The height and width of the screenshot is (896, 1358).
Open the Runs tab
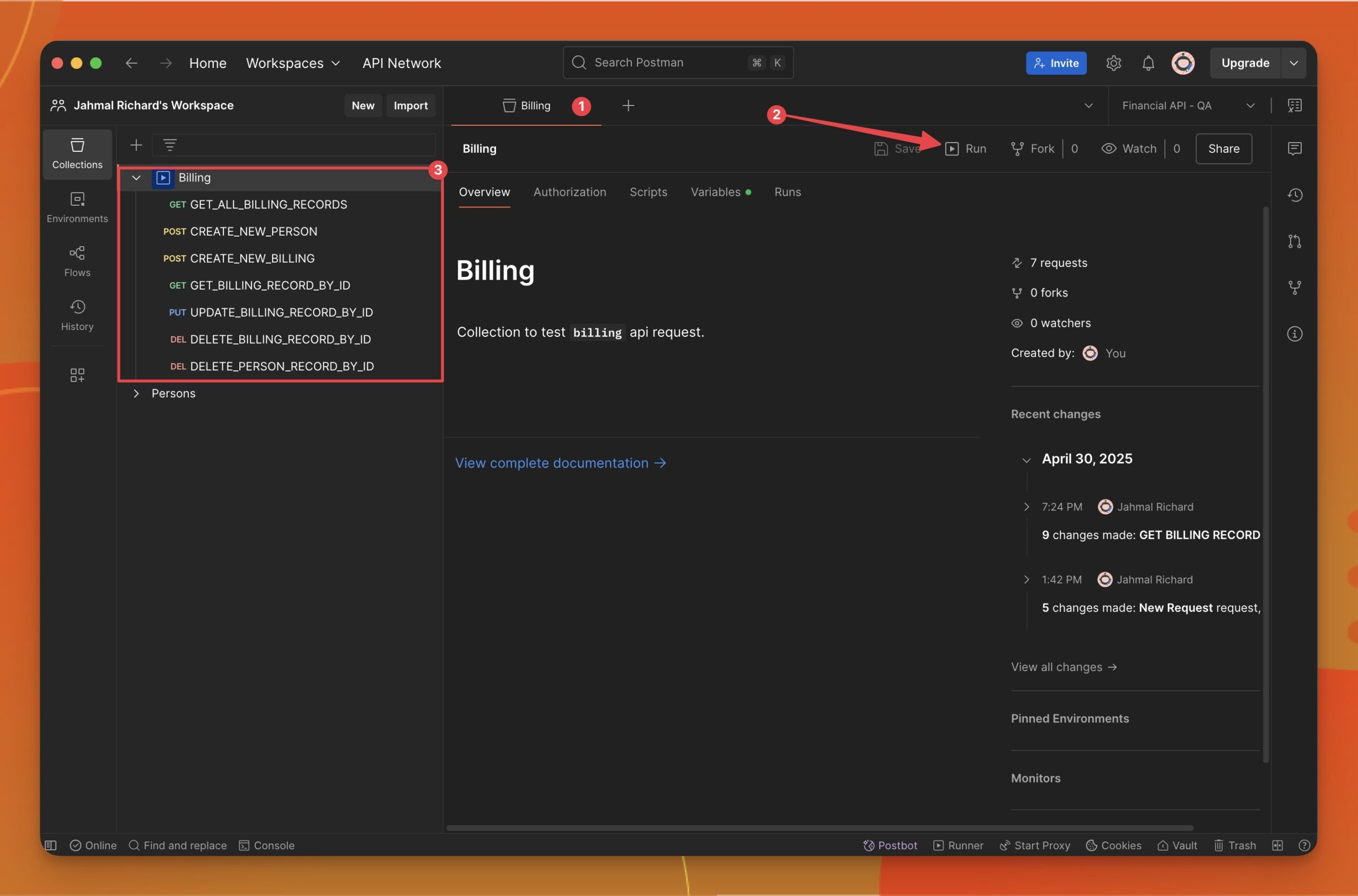[x=787, y=192]
